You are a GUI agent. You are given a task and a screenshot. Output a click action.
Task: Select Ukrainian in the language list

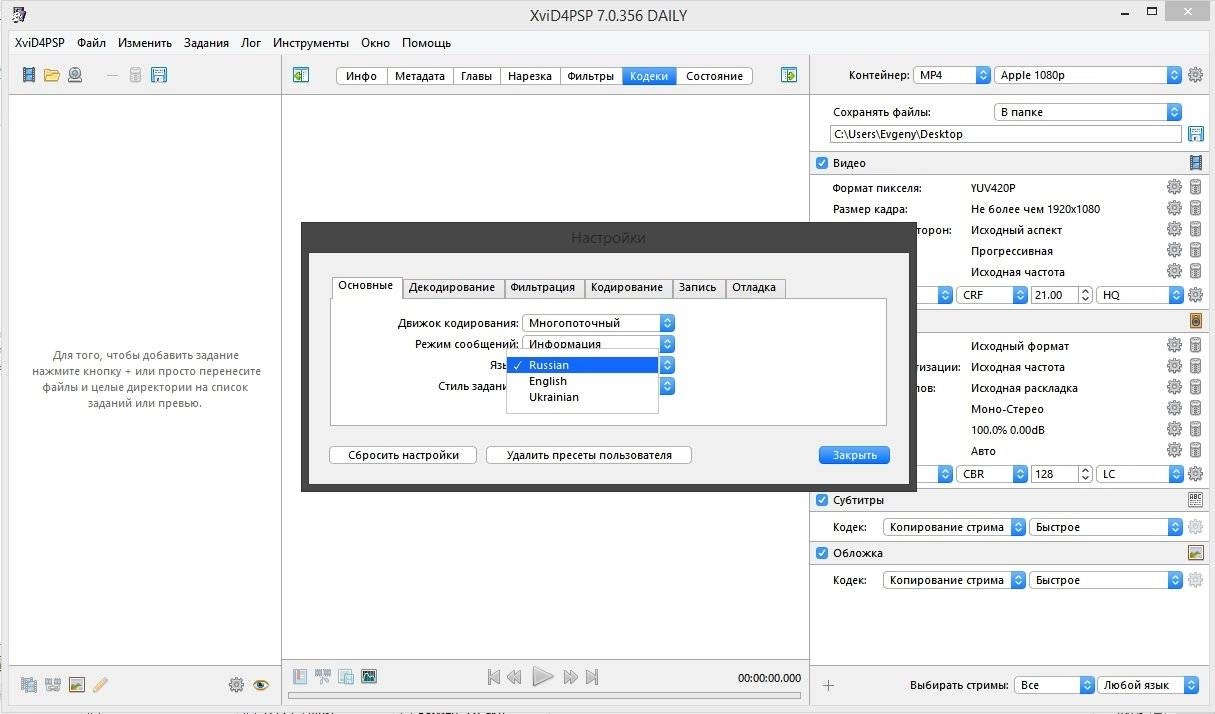[582, 397]
